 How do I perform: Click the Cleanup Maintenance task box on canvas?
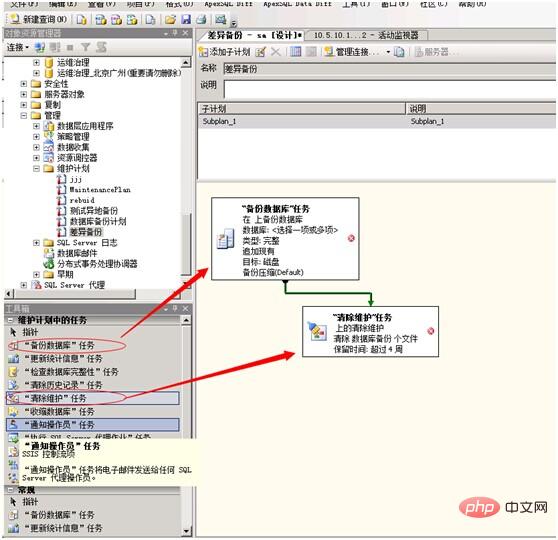point(370,331)
